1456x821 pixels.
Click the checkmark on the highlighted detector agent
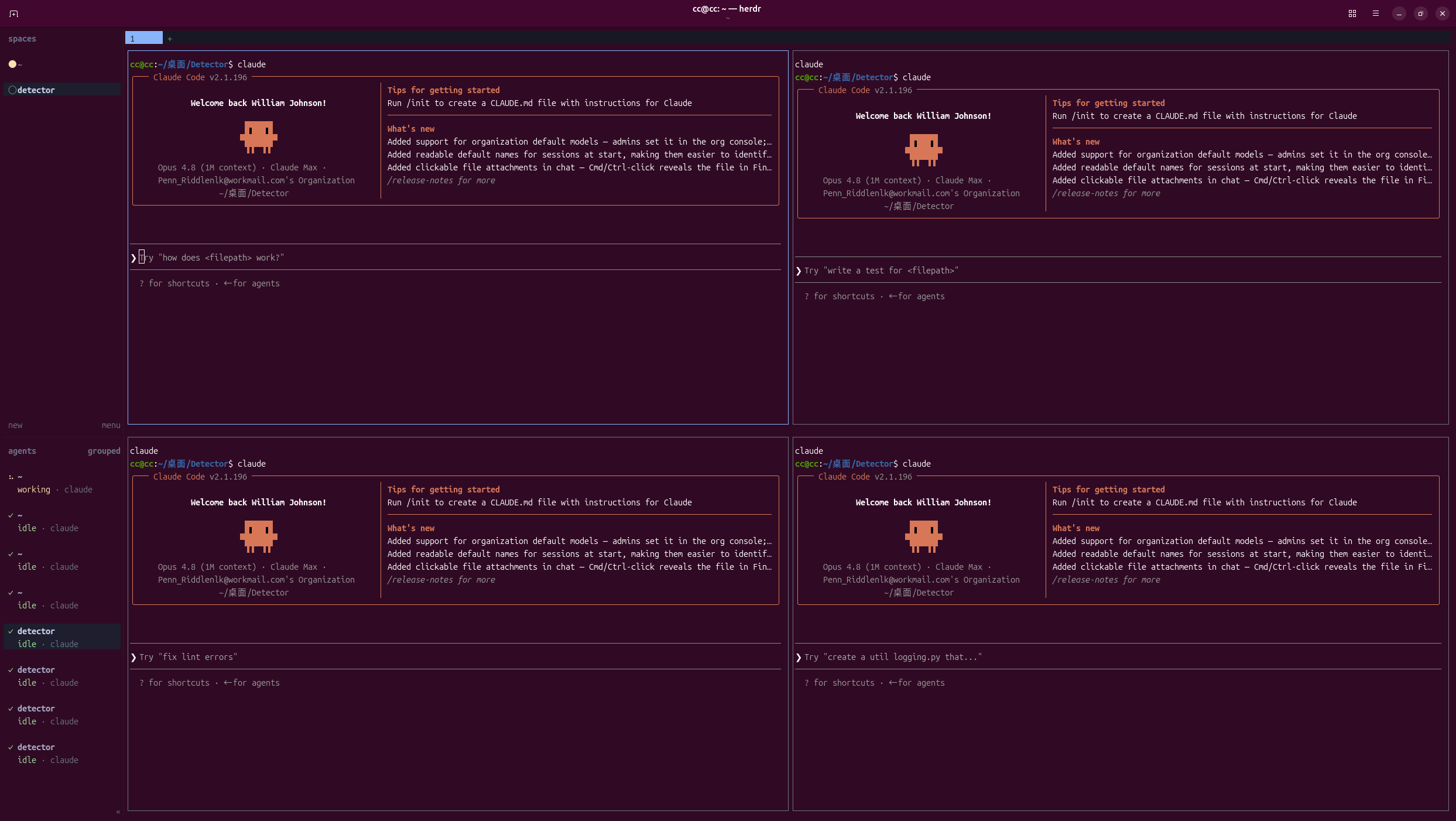point(11,631)
